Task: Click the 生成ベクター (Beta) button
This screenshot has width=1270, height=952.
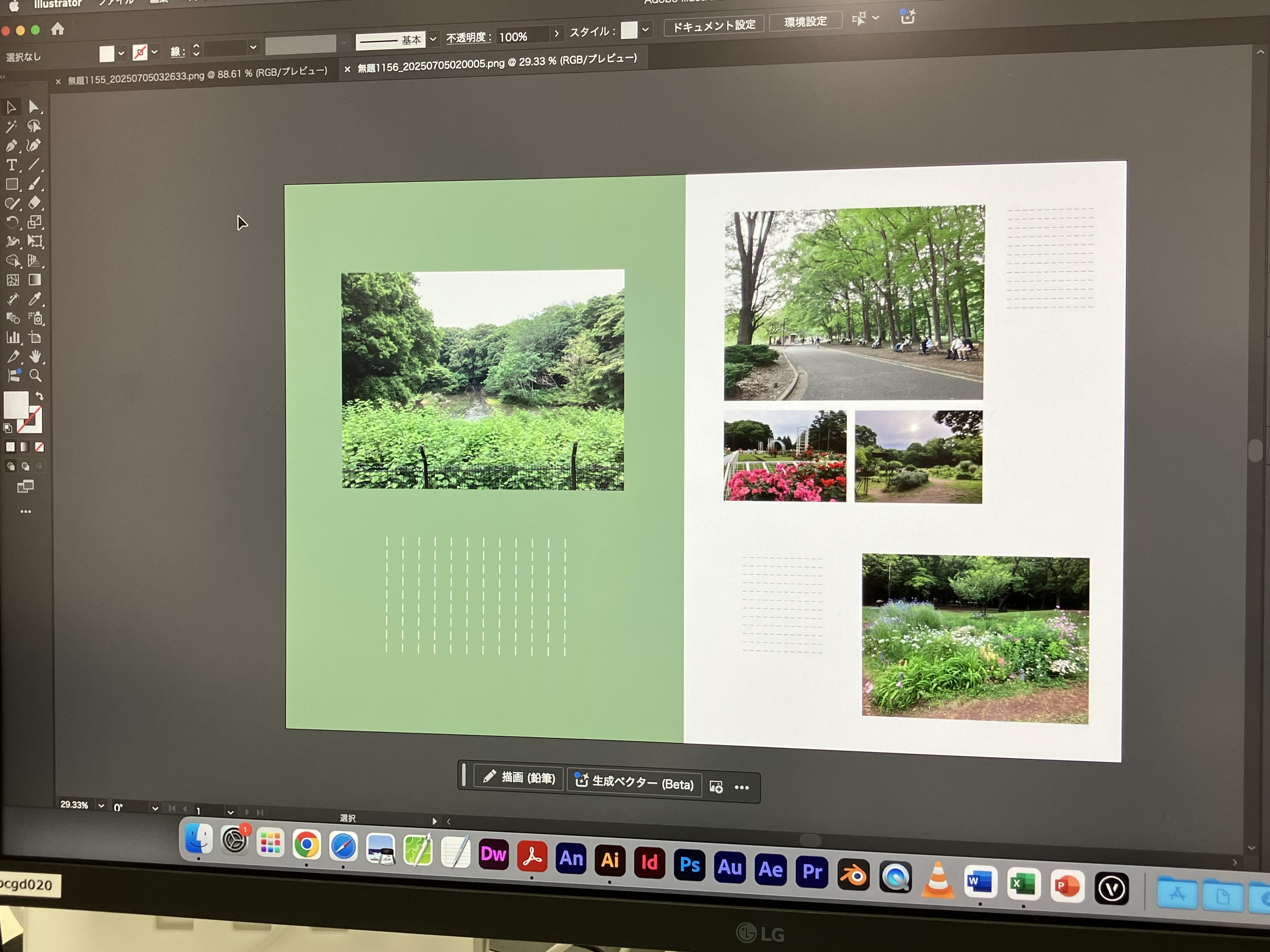Action: [x=634, y=783]
